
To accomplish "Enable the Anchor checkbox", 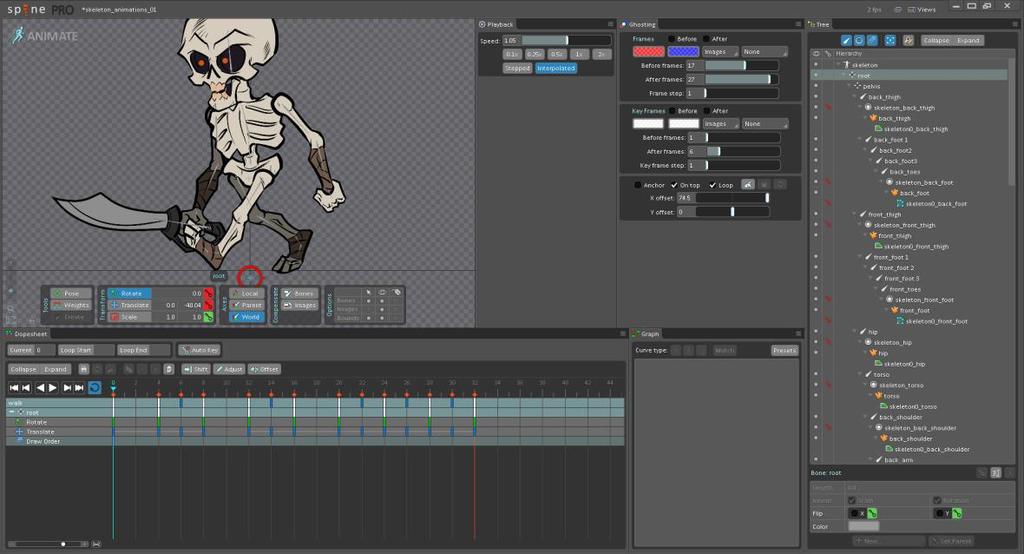I will click(637, 185).
